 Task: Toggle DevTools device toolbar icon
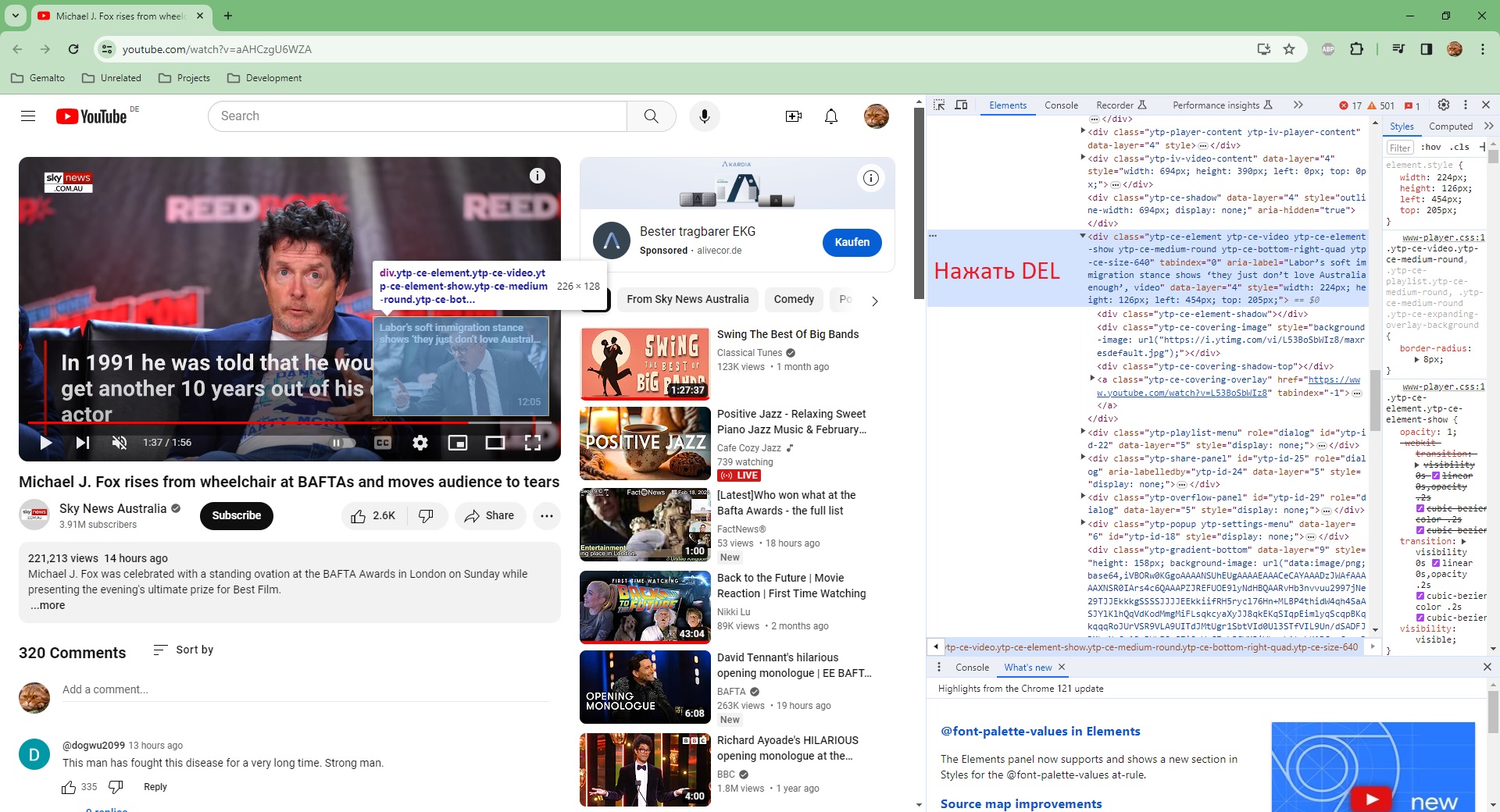pos(962,105)
